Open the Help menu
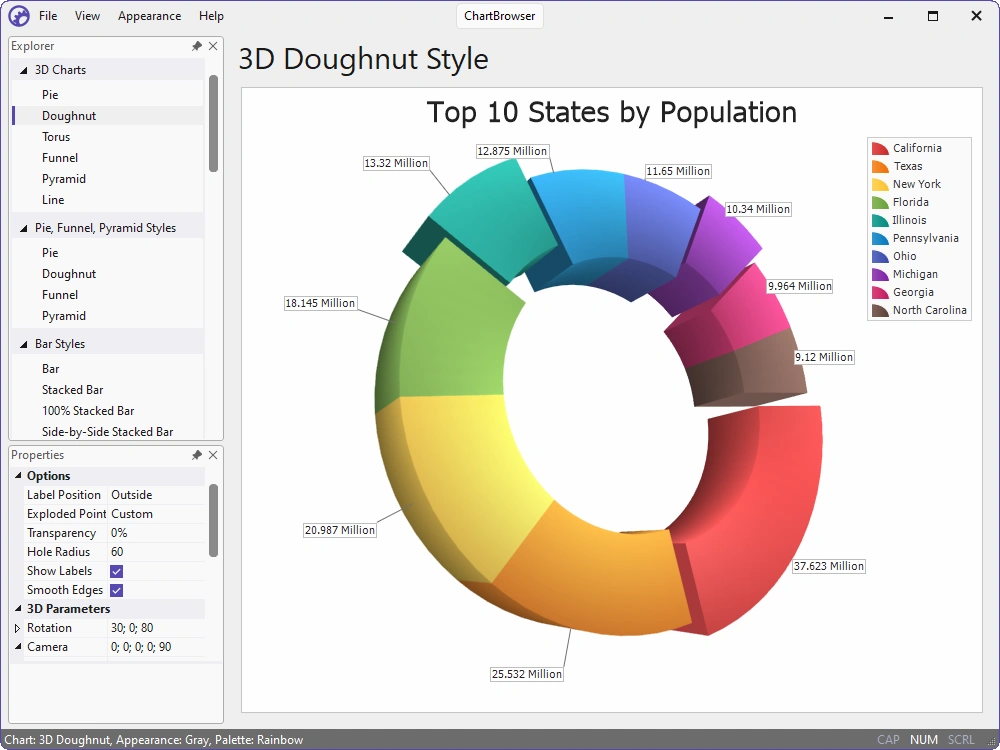Image resolution: width=1000 pixels, height=750 pixels. [x=211, y=16]
